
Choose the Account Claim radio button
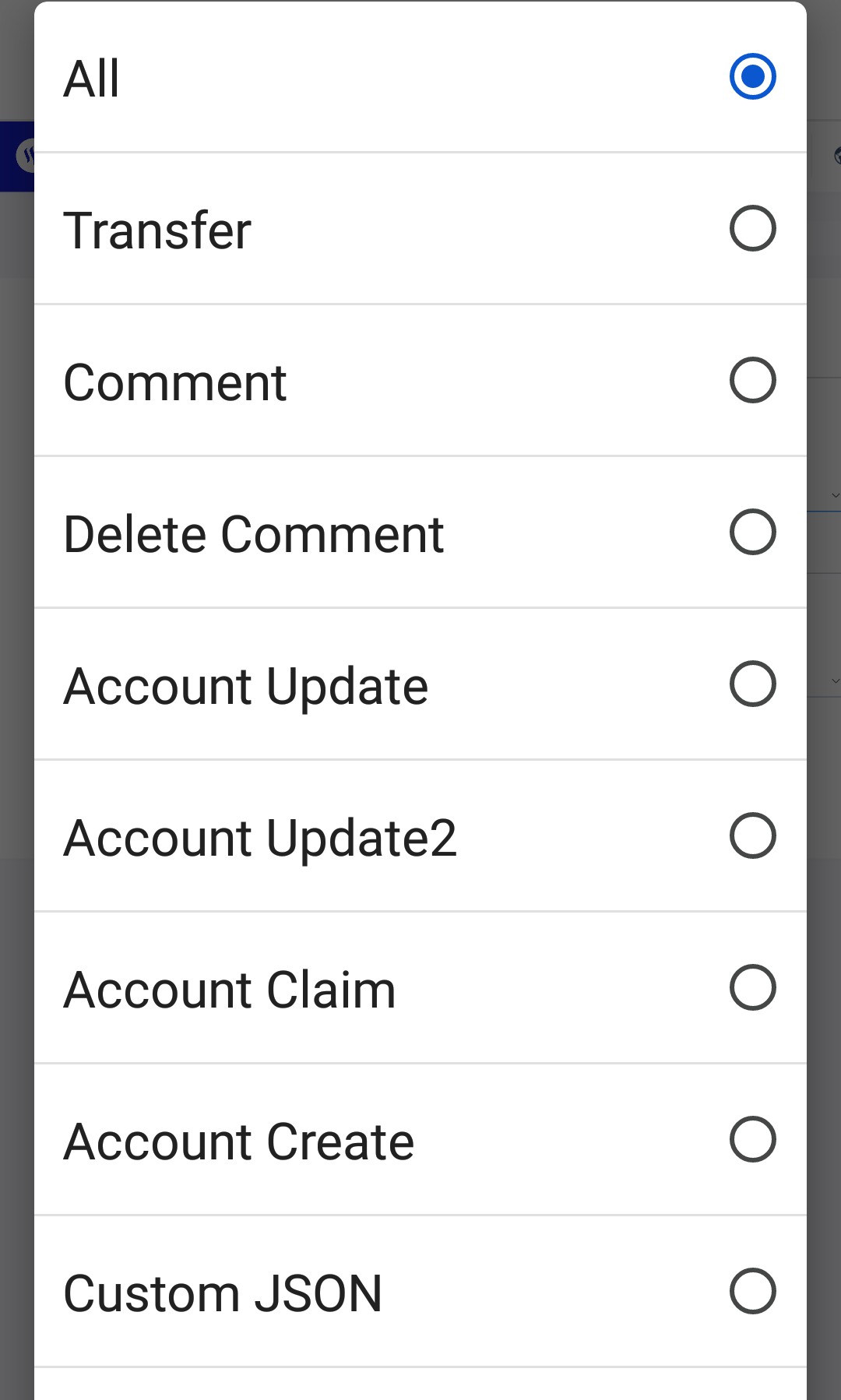pyautogui.click(x=752, y=987)
